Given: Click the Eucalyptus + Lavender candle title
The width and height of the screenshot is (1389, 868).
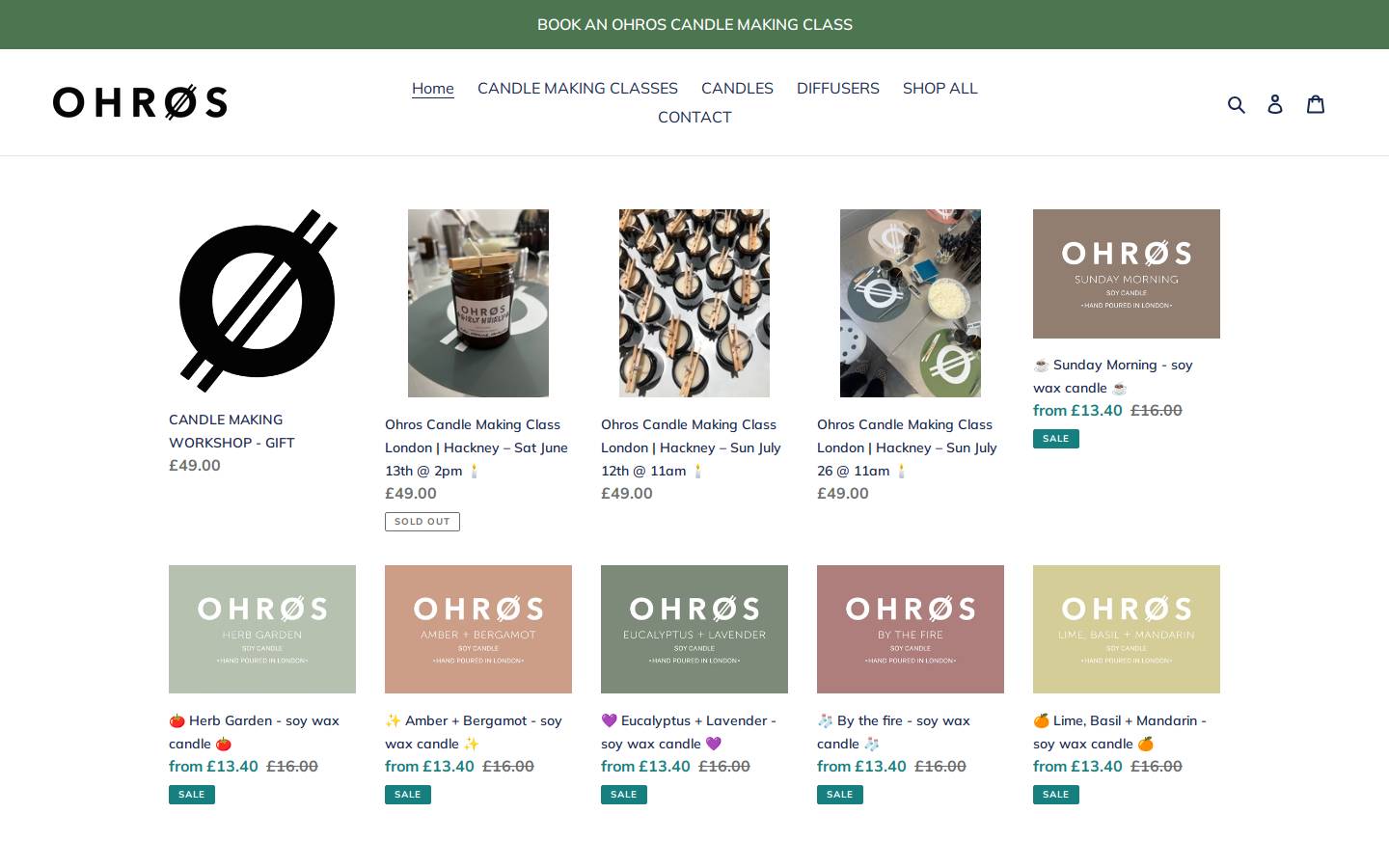Looking at the screenshot, I should [x=689, y=732].
